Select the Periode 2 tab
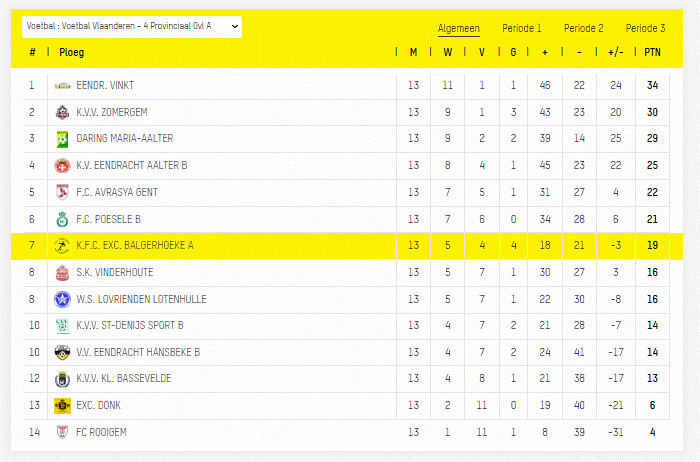The width and height of the screenshot is (700, 462). click(x=584, y=29)
